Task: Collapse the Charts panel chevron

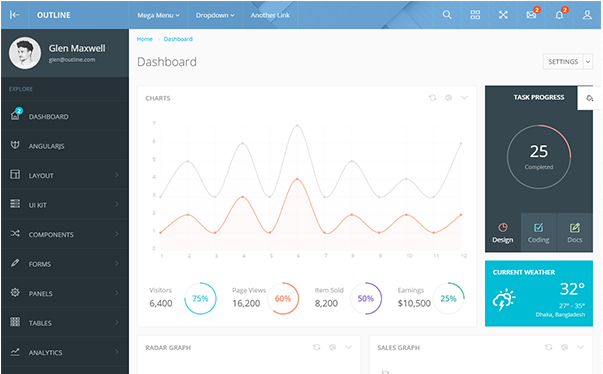Action: tap(465, 98)
